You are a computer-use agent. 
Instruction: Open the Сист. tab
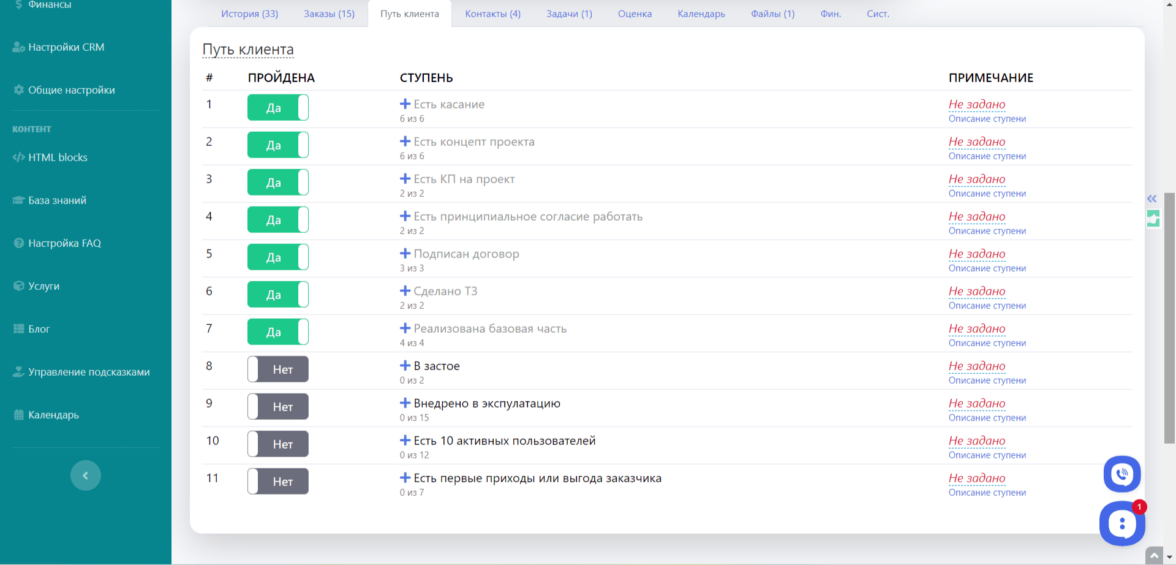coord(878,14)
